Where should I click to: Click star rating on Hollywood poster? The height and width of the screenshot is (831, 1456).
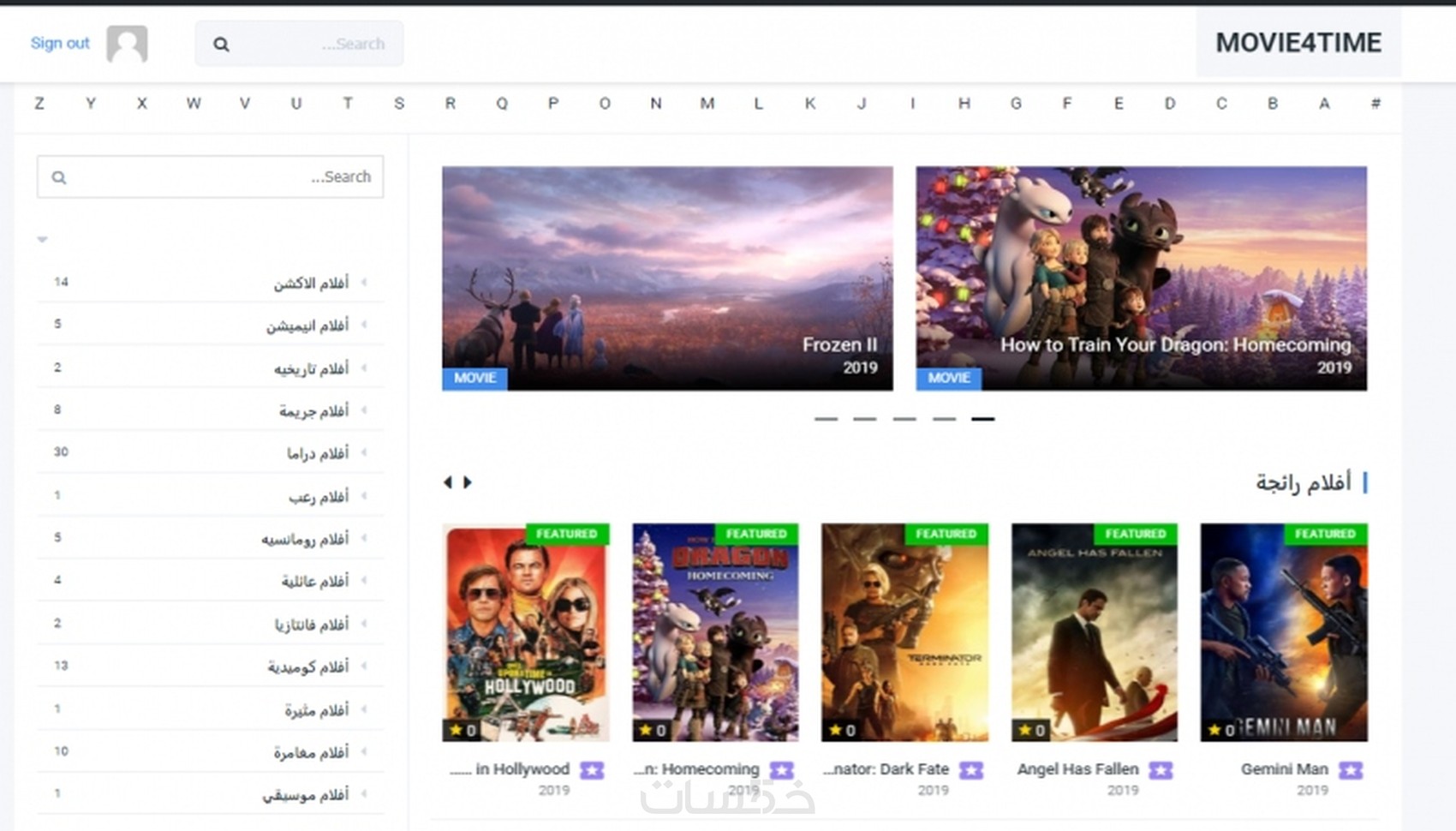pyautogui.click(x=462, y=730)
